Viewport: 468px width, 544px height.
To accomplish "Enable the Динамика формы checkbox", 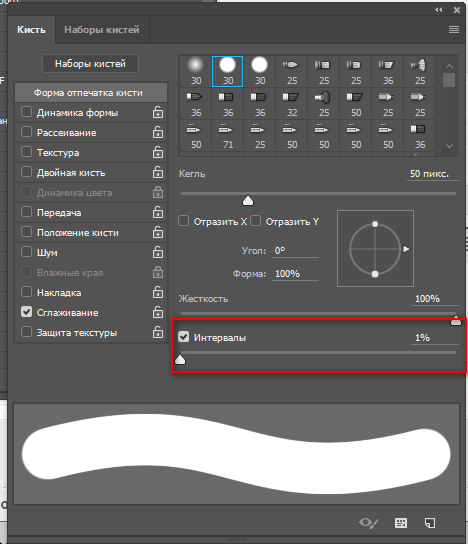I will (x=26, y=112).
